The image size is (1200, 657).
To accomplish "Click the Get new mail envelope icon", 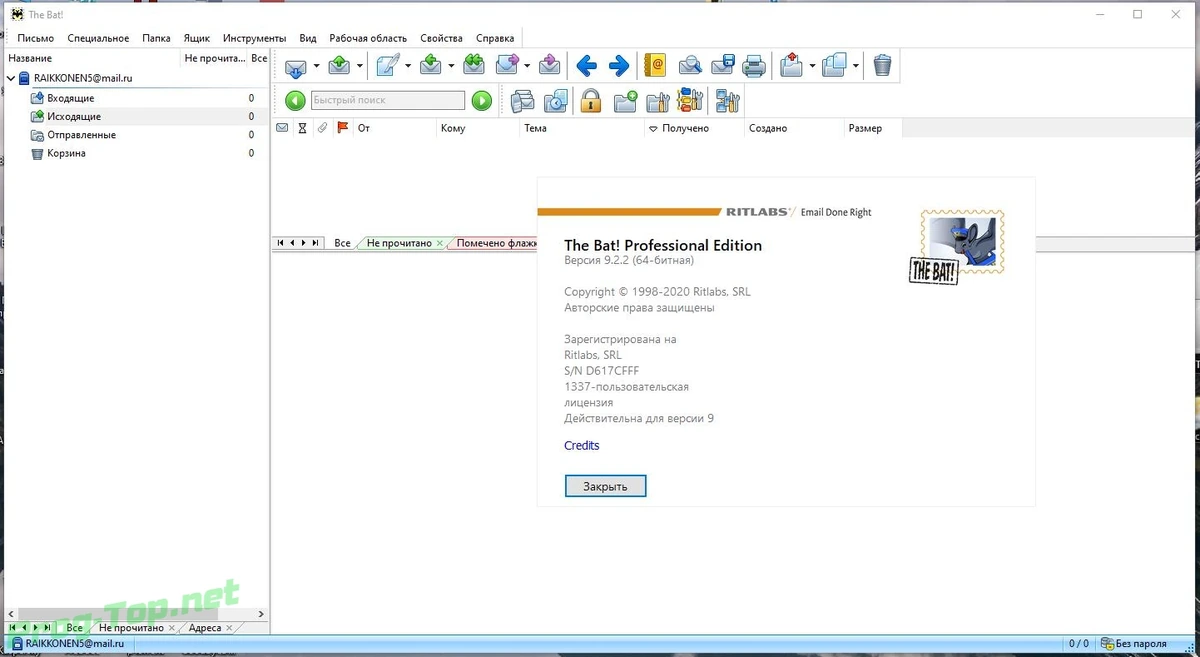I will pyautogui.click(x=296, y=66).
